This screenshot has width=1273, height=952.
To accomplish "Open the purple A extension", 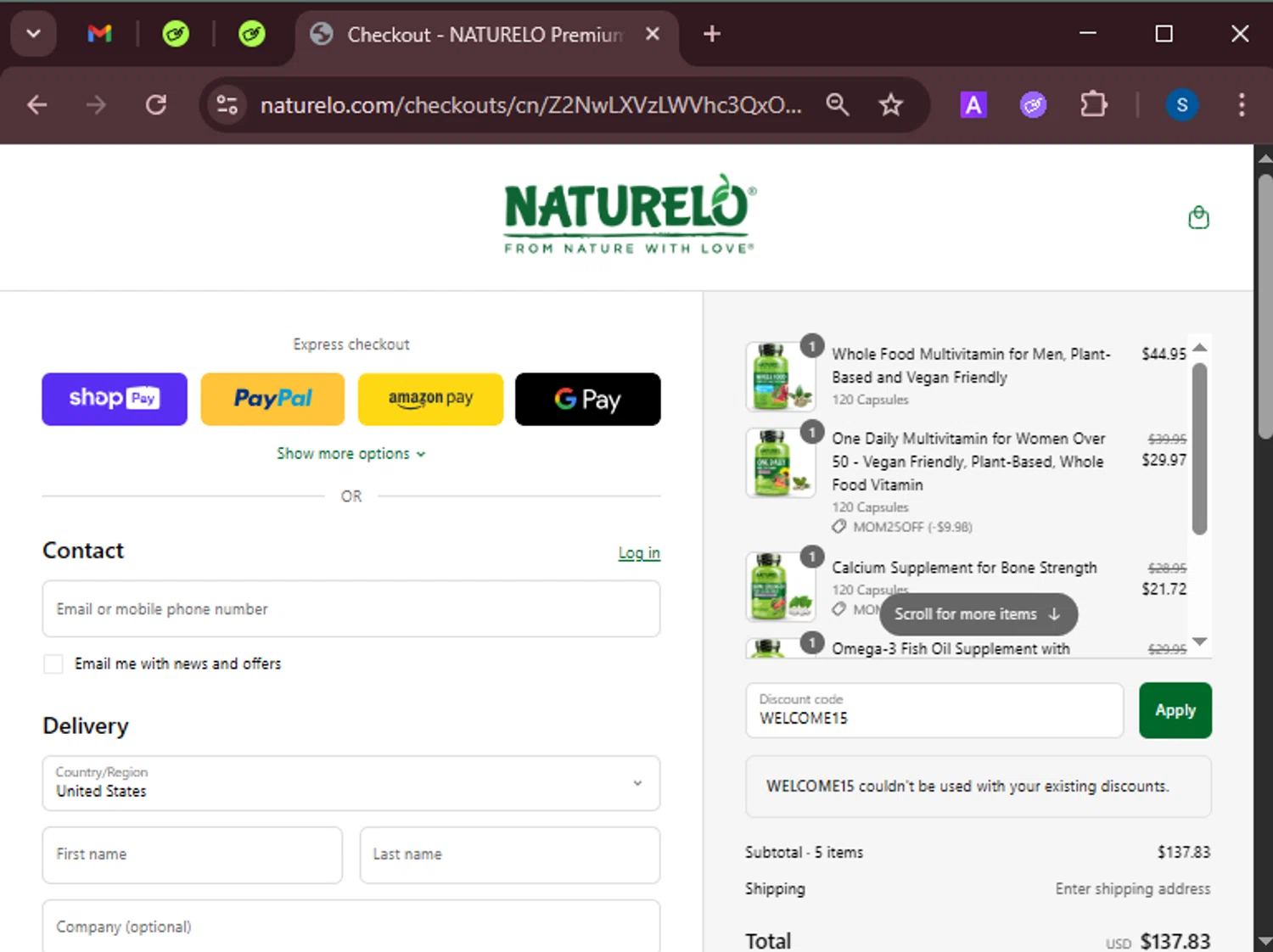I will point(973,105).
